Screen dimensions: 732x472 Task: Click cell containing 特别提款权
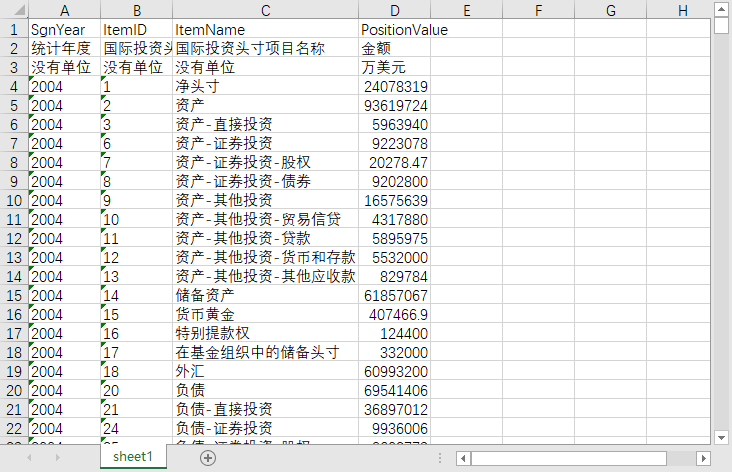266,333
